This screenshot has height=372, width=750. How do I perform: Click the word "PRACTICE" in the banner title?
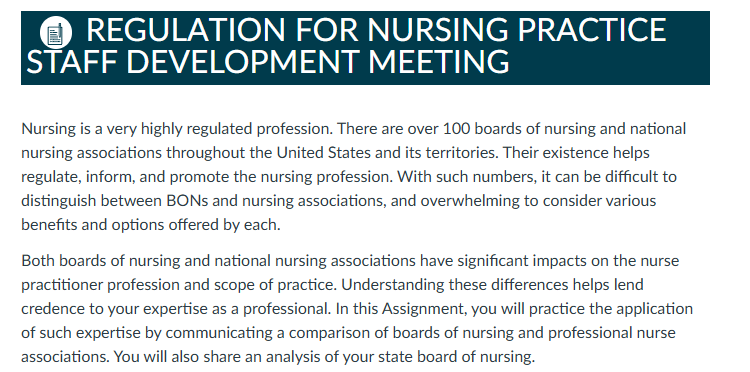tap(592, 30)
